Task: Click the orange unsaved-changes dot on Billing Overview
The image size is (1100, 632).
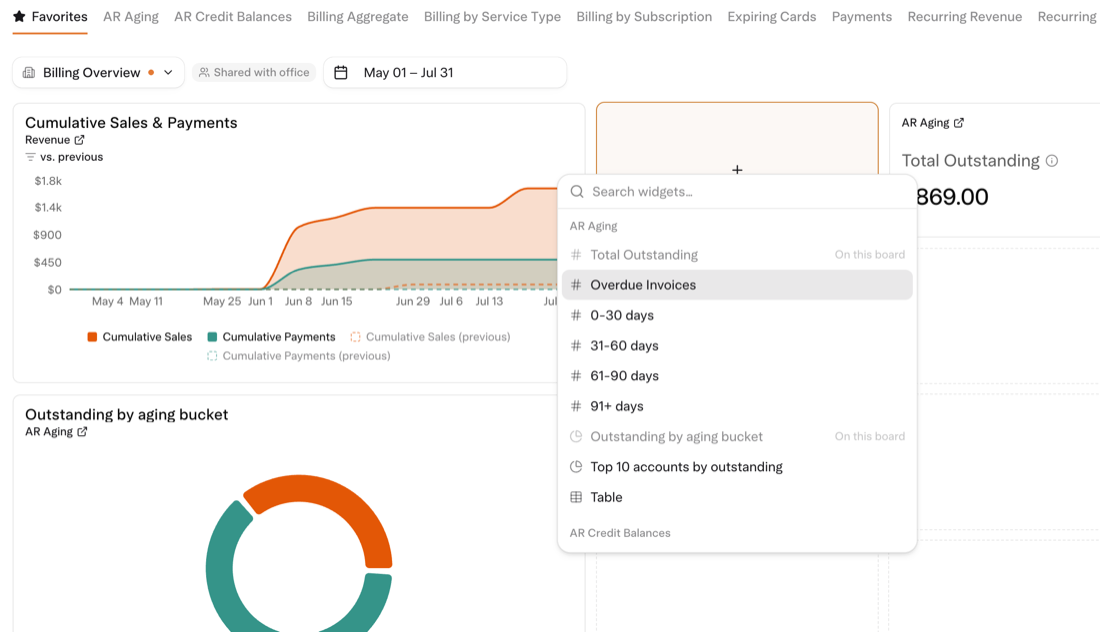Action: pos(151,72)
